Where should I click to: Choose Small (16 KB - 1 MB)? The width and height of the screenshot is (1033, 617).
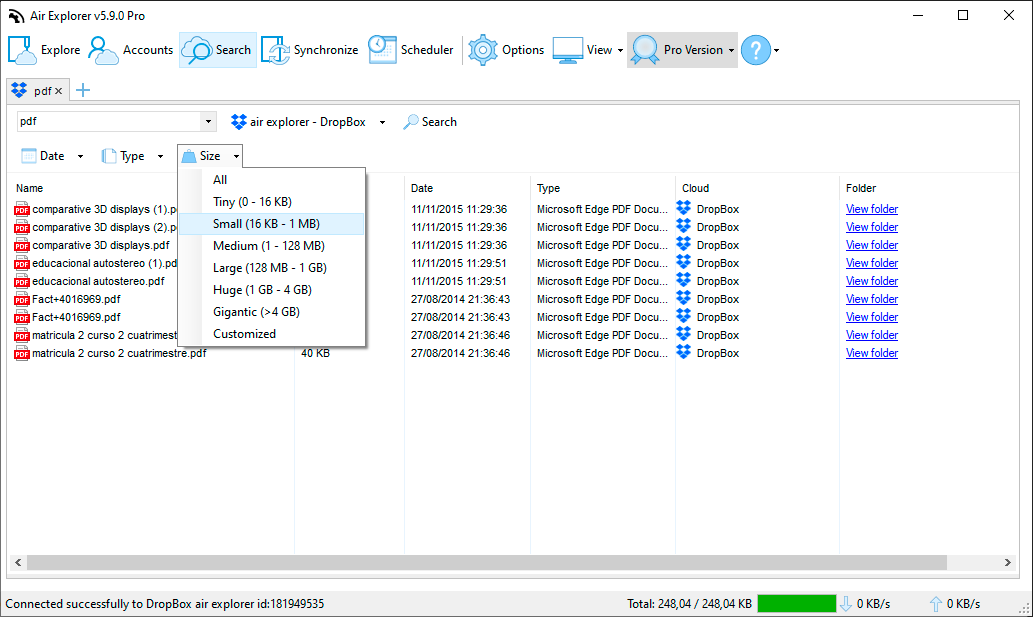(271, 224)
